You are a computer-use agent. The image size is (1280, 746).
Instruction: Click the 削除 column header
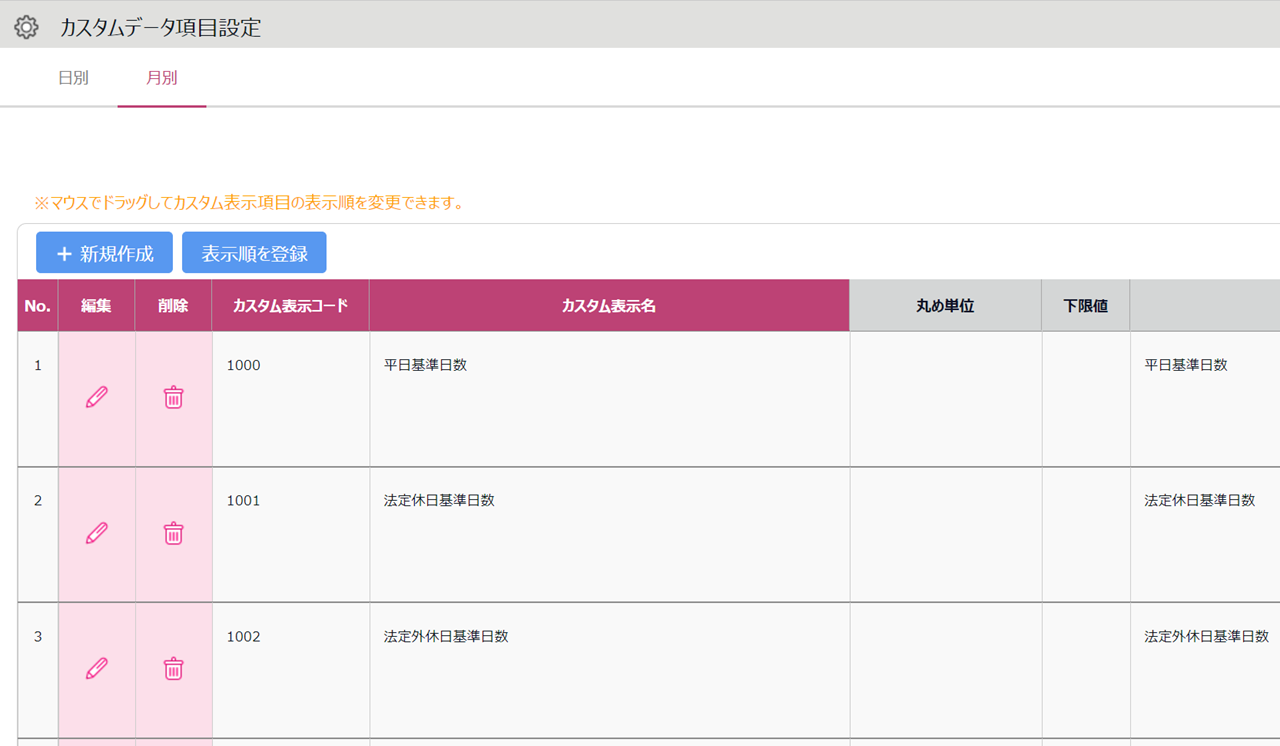[x=174, y=306]
